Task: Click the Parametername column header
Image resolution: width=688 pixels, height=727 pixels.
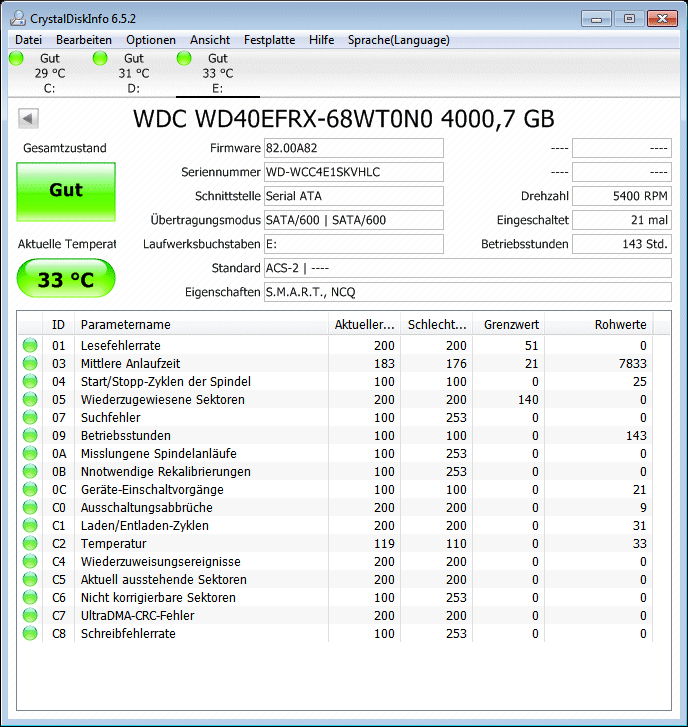Action: pyautogui.click(x=201, y=325)
